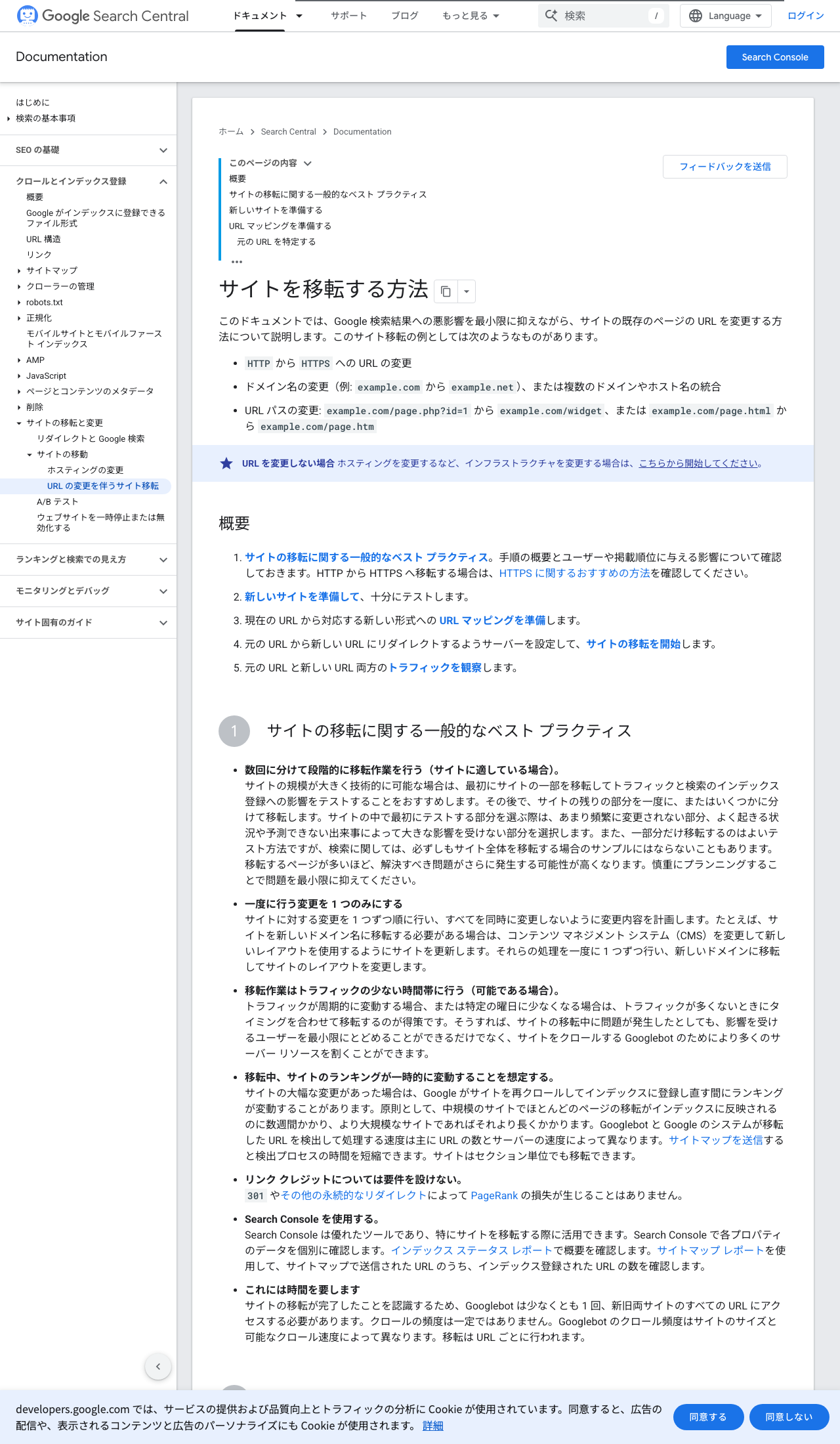Expand 正規化 in the sidebar

19,318
